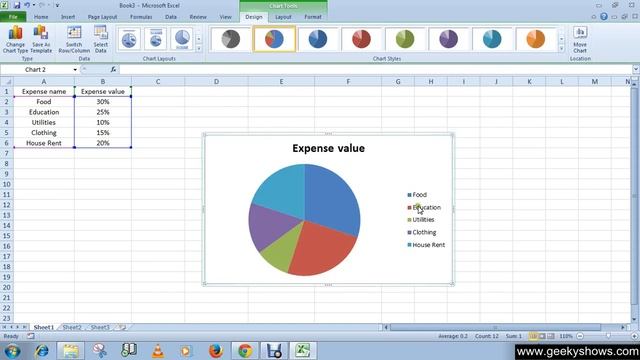Select row 10 header
Screen dimensions: 640x360
tap(7, 184)
